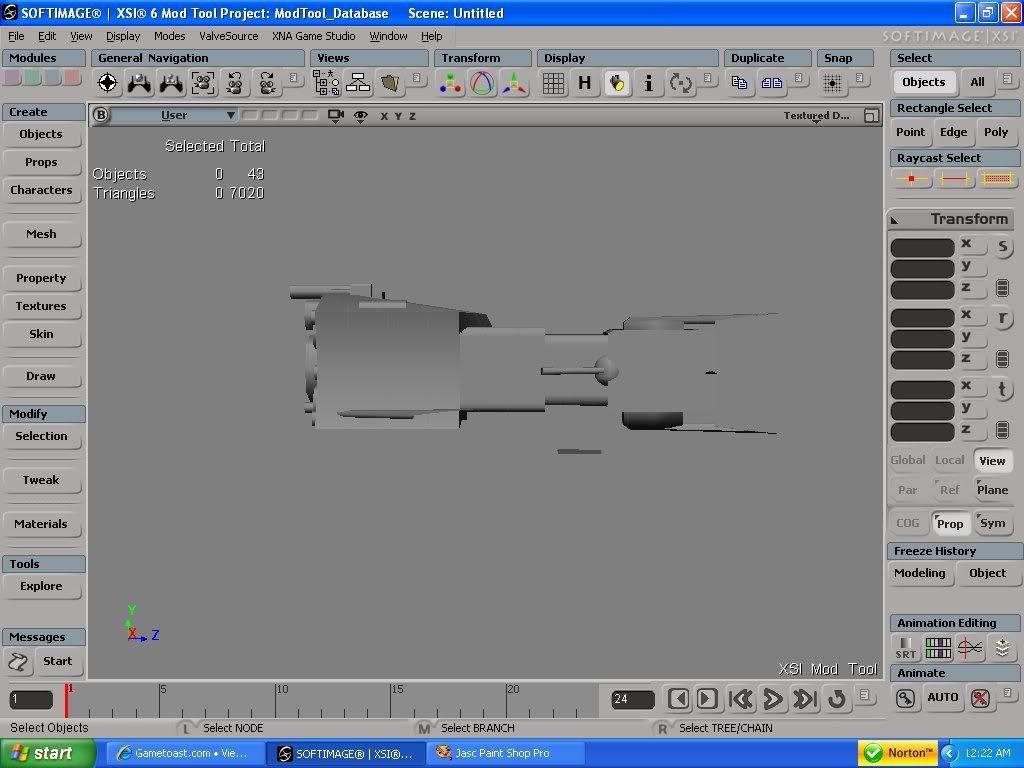The height and width of the screenshot is (768, 1024).
Task: Select the Point selection filter
Action: coord(910,132)
